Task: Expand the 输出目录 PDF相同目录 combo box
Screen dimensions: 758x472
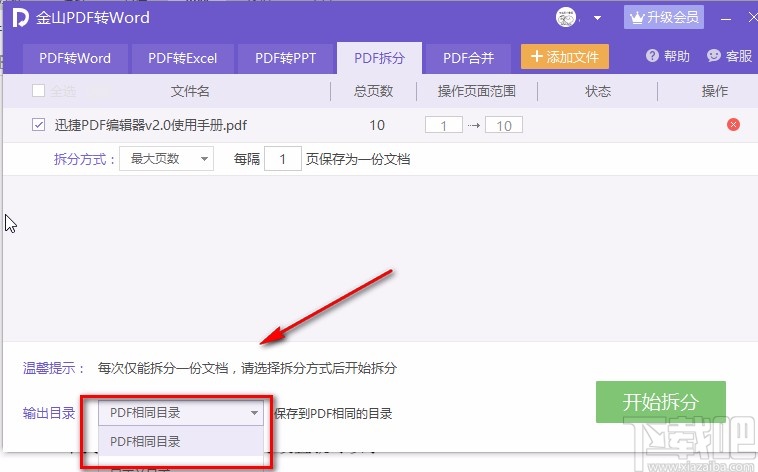Action: point(181,413)
